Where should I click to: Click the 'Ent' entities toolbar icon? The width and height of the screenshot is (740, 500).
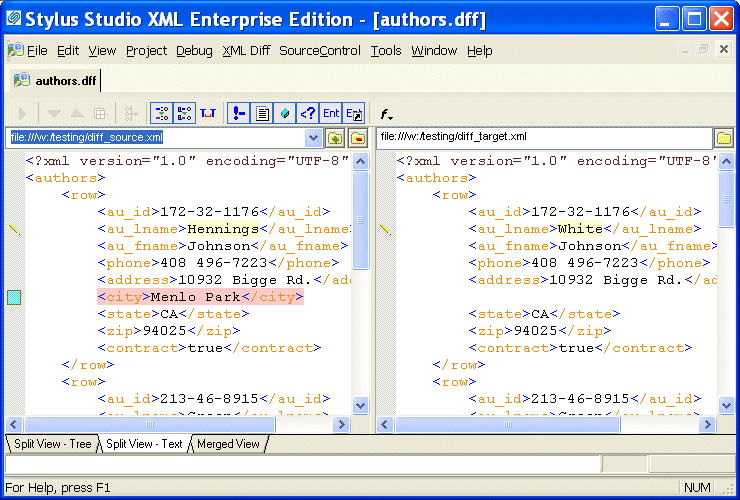coord(331,114)
